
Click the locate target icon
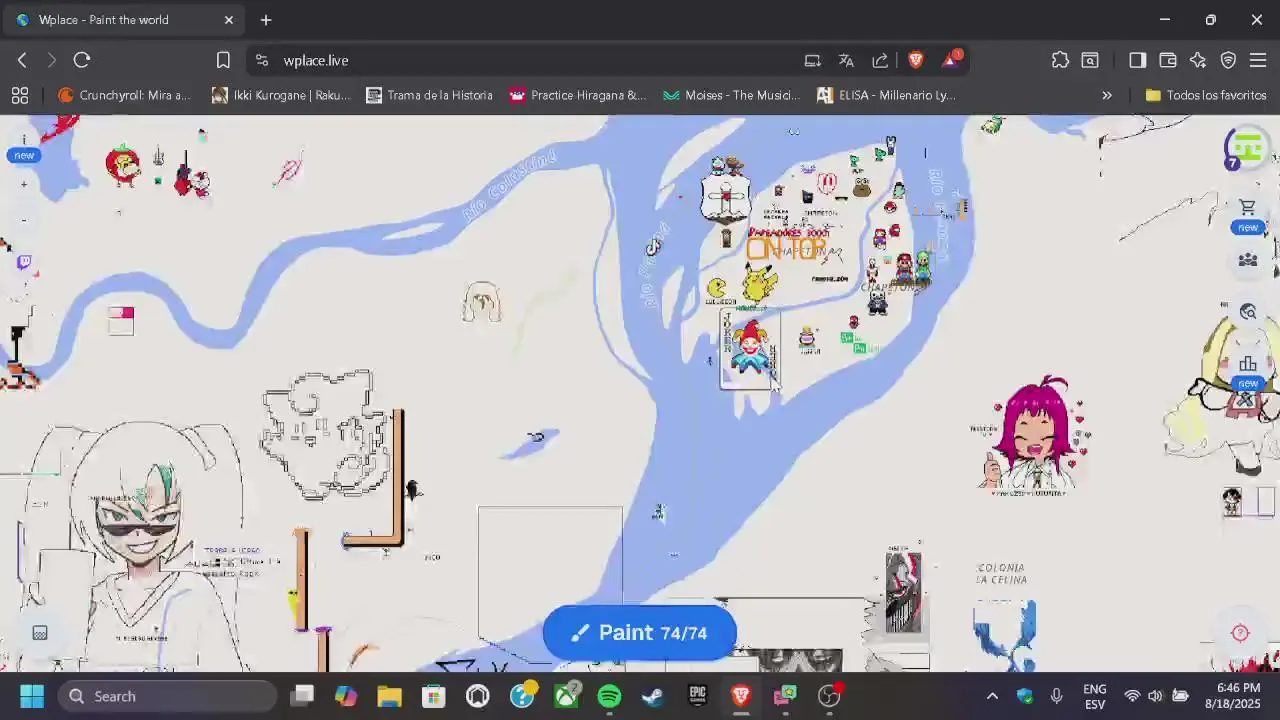1240,633
